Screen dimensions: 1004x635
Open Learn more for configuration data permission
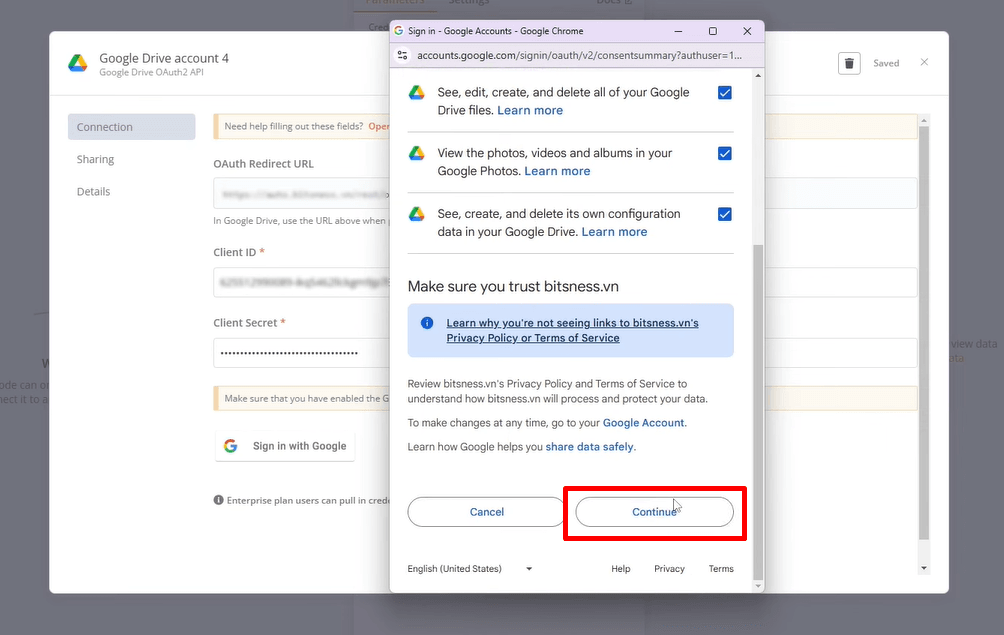614,232
